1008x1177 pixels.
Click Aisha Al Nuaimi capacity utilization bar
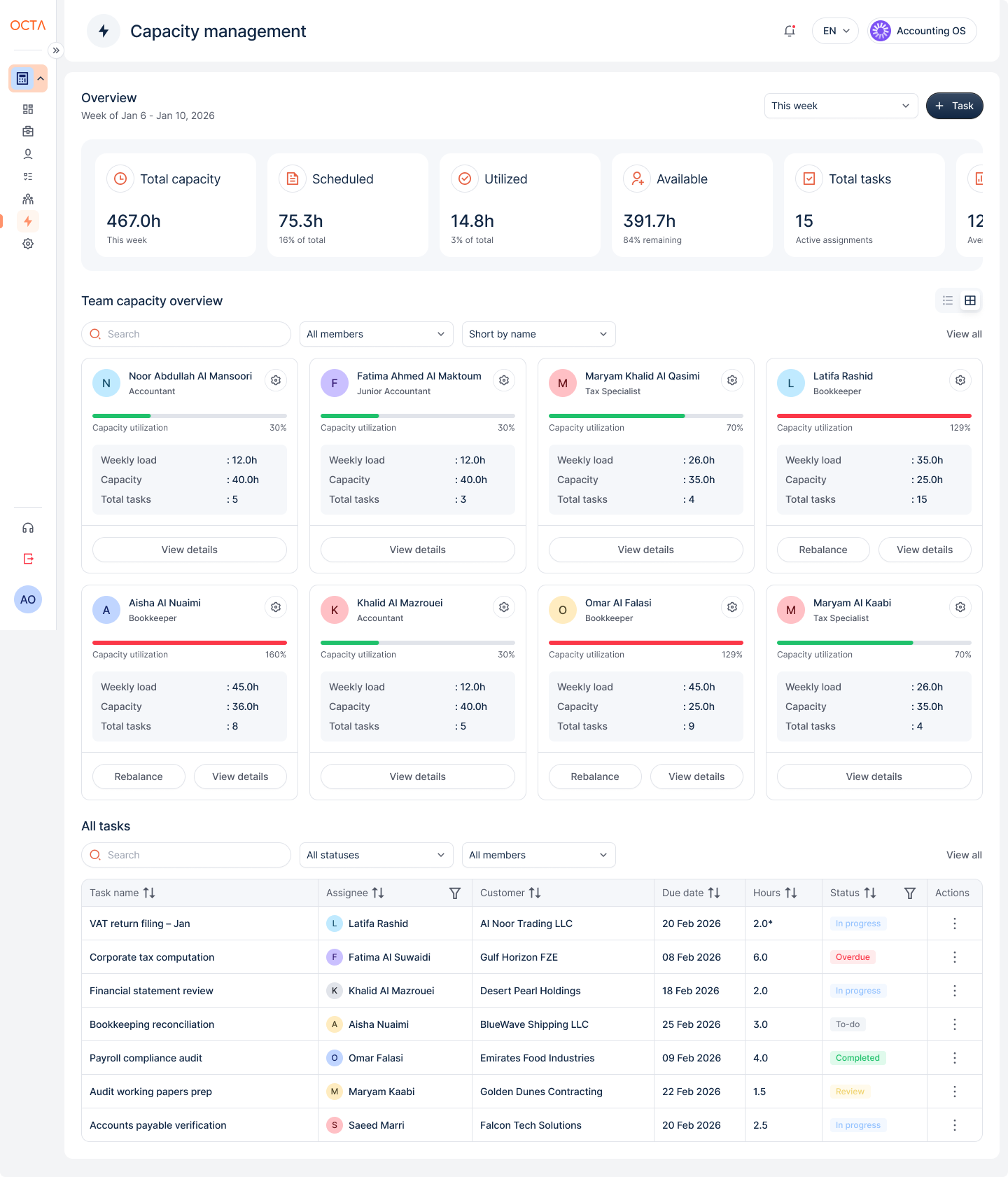tap(190, 642)
